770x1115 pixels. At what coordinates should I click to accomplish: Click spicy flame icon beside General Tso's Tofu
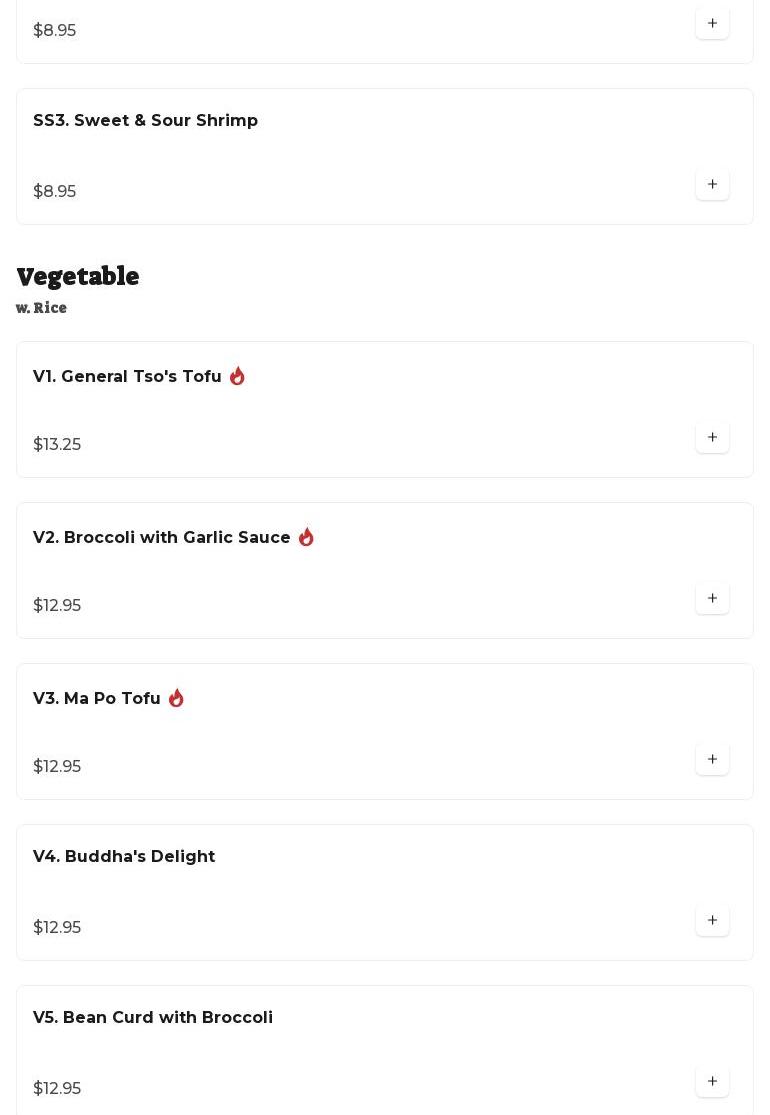237,376
